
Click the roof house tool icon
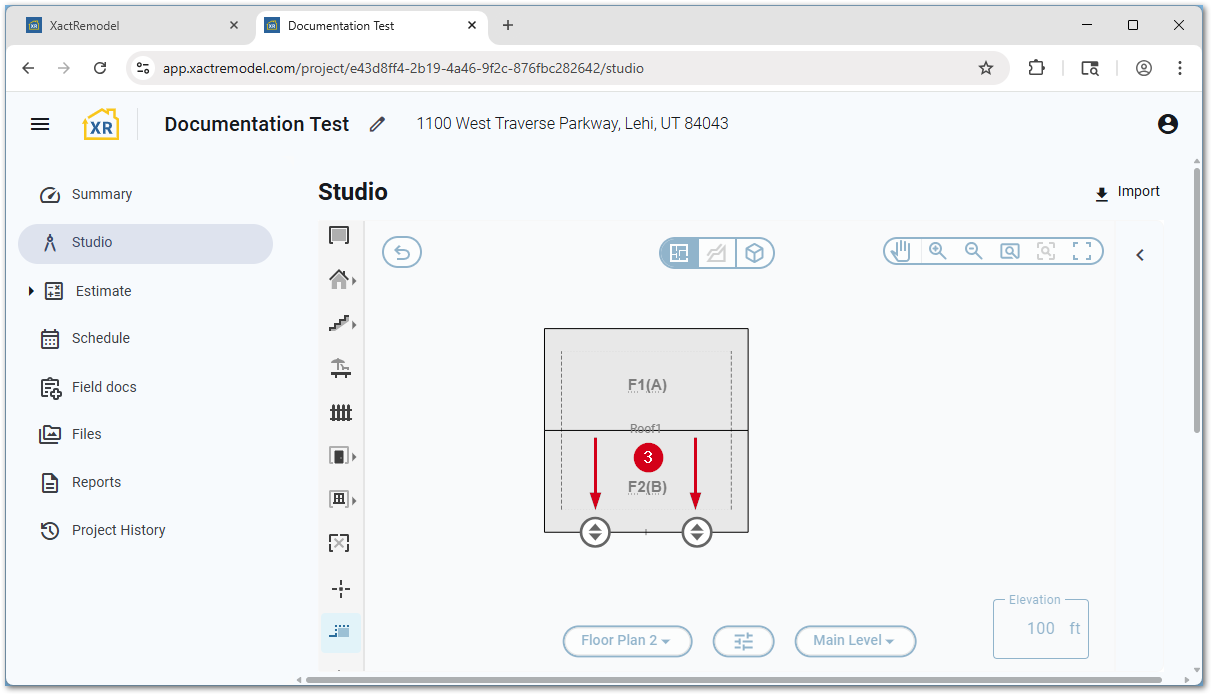[339, 280]
